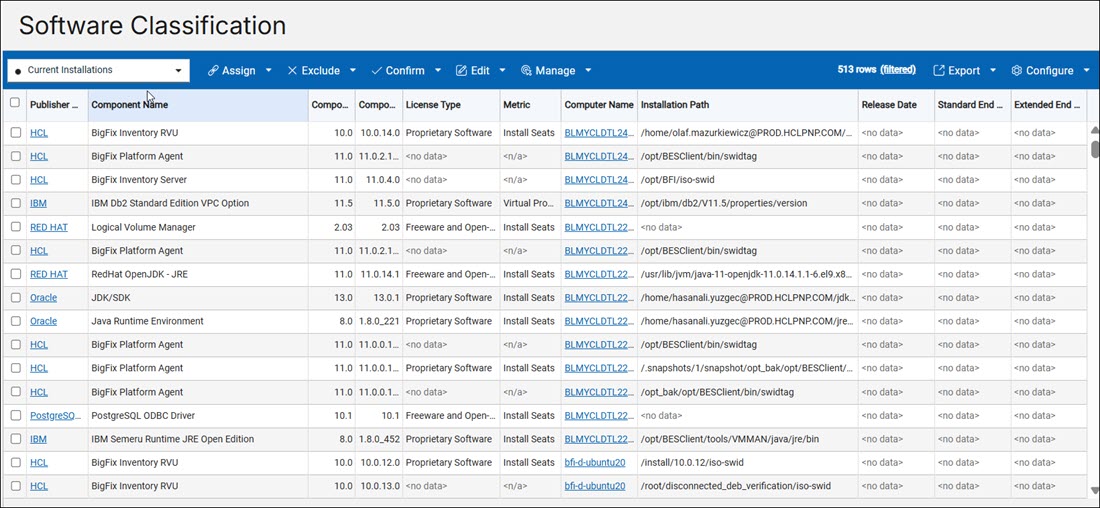
Task: Select /opt/BESClient/tools/VMMAN/java/jre/bin path cell
Action: click(x=748, y=439)
